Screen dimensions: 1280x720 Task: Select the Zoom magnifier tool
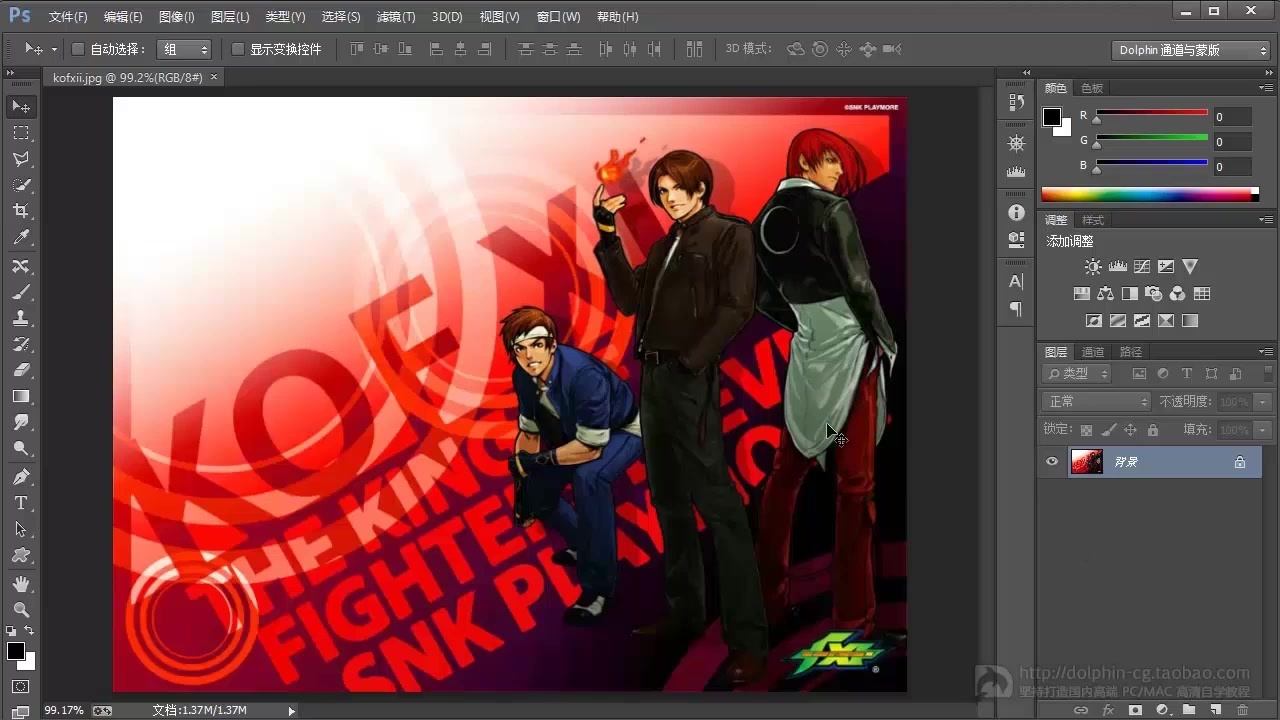[x=21, y=609]
